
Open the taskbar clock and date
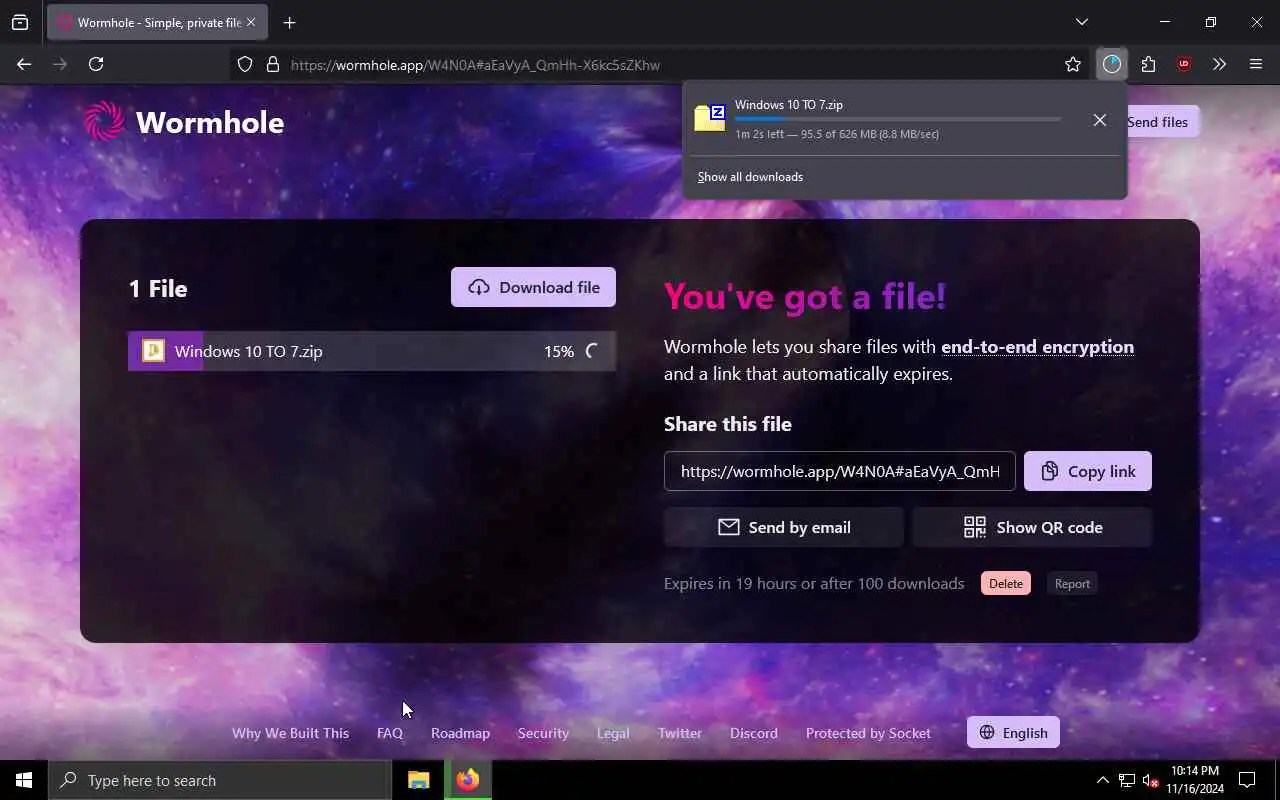(x=1194, y=780)
